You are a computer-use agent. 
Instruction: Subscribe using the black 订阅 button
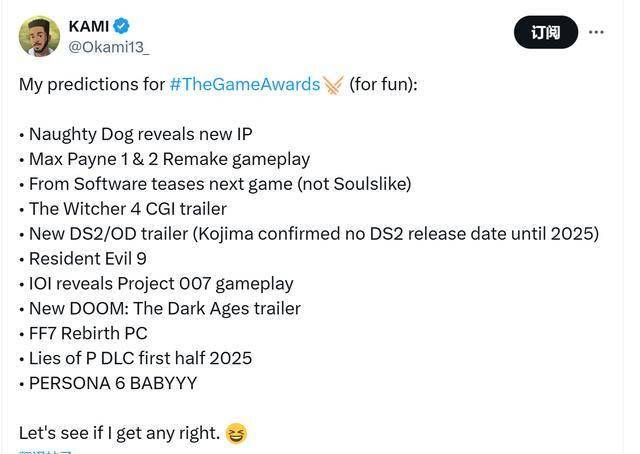(546, 32)
